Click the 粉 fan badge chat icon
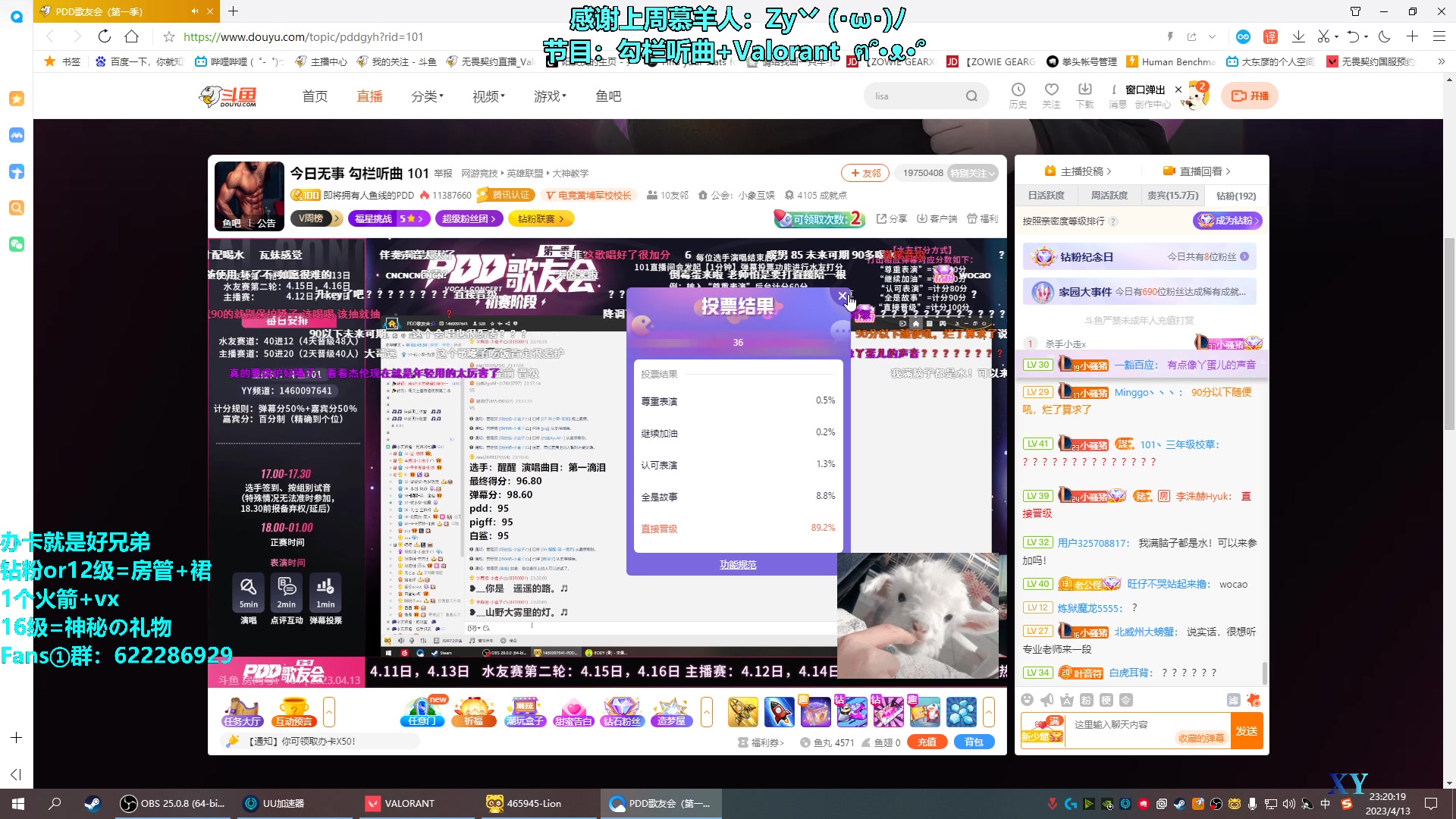Screen dimensions: 1456x819 click(x=1087, y=699)
